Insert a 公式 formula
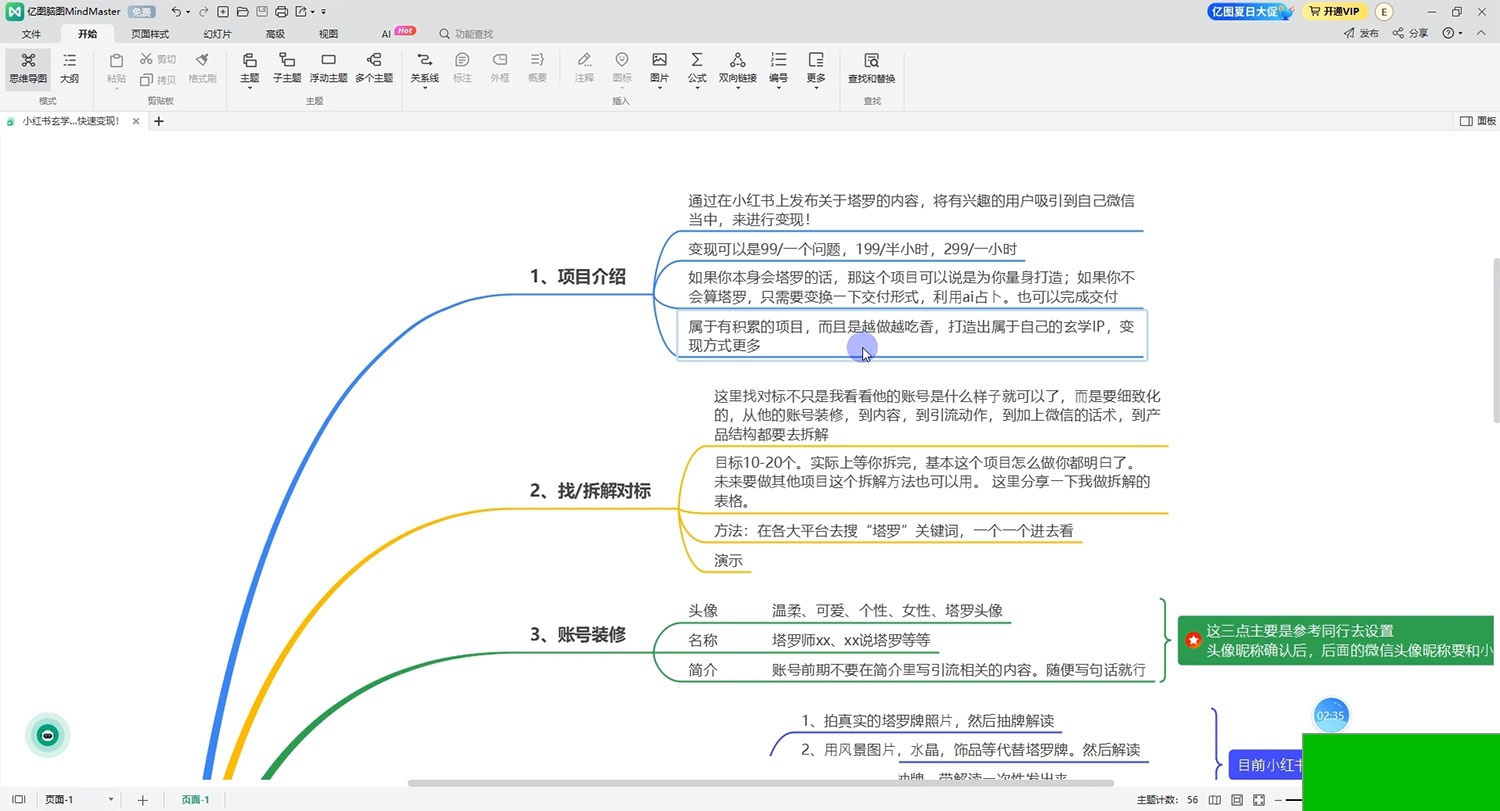This screenshot has width=1500, height=811. tap(697, 67)
